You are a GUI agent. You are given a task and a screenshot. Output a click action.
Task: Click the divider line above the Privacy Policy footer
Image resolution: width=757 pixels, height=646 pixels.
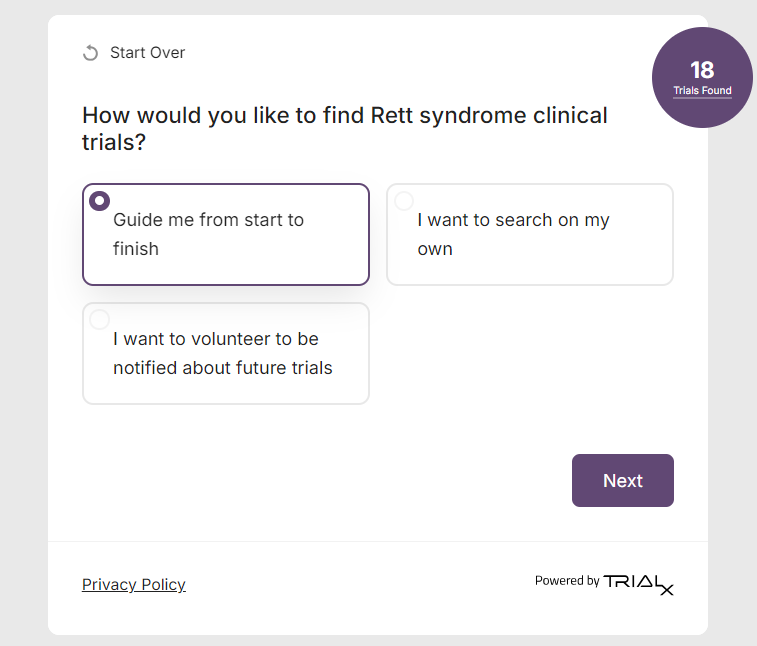pyautogui.click(x=378, y=541)
